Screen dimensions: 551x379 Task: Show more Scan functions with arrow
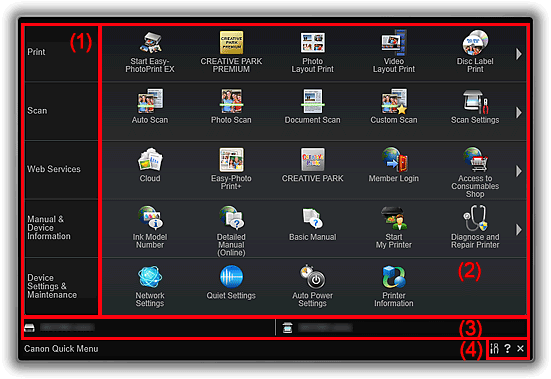pyautogui.click(x=519, y=112)
